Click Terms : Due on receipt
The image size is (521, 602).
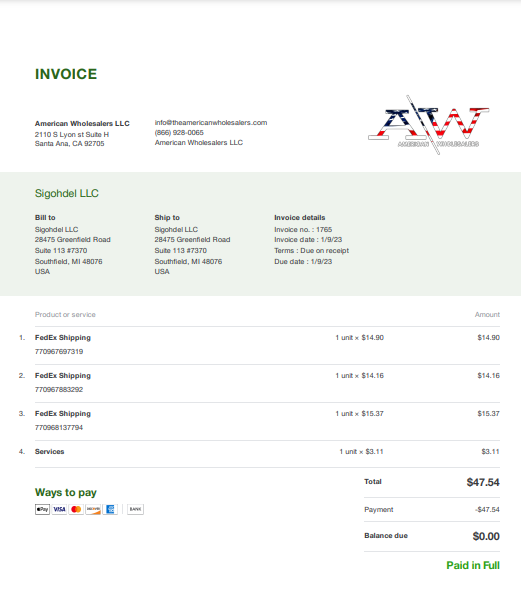[311, 251]
